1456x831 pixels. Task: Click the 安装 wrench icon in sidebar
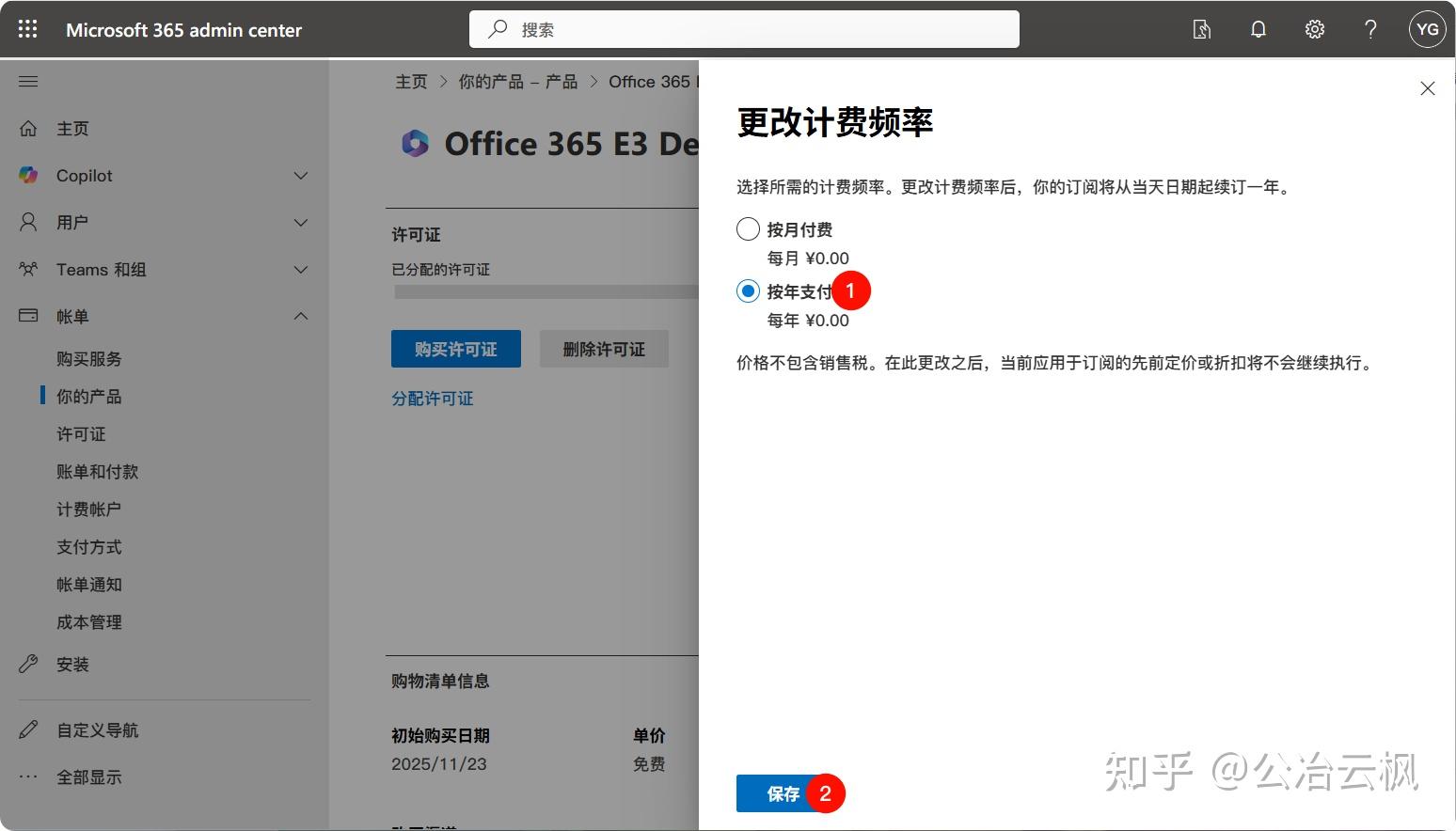point(27,664)
